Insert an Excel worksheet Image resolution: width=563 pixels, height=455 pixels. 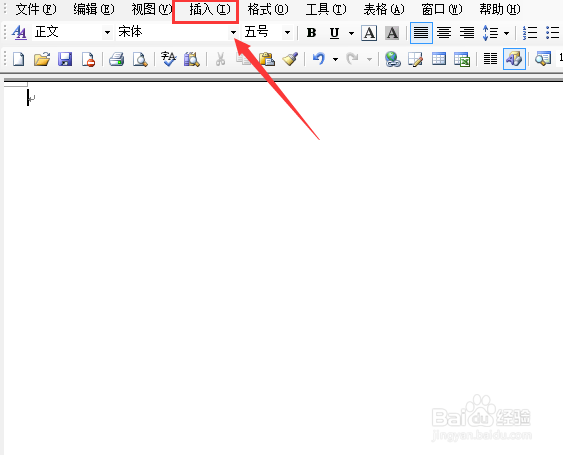tap(462, 59)
